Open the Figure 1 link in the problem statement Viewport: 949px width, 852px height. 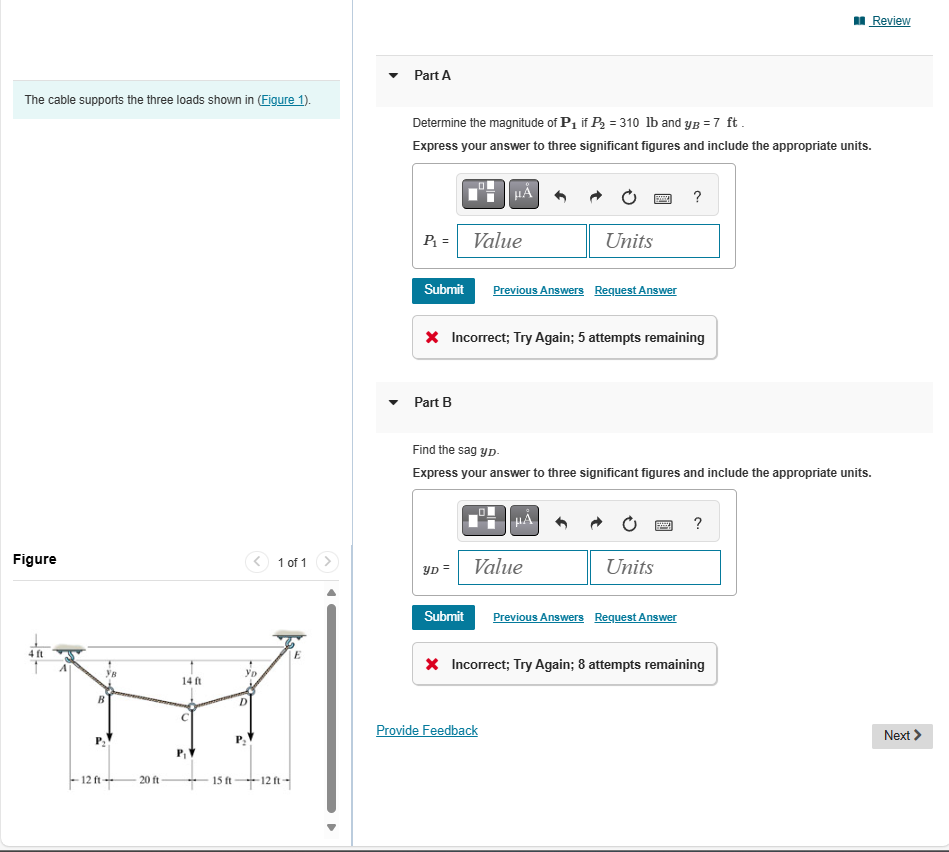(281, 99)
